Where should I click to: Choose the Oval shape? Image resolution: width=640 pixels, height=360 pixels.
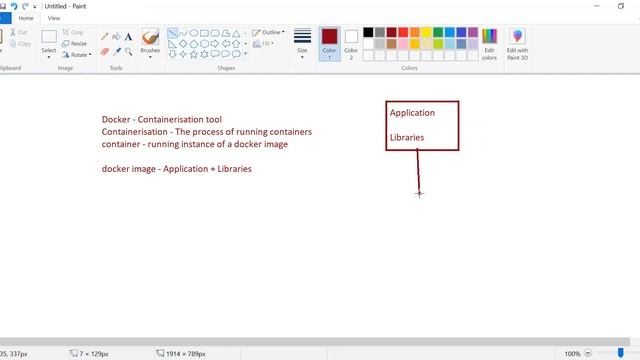[193, 33]
